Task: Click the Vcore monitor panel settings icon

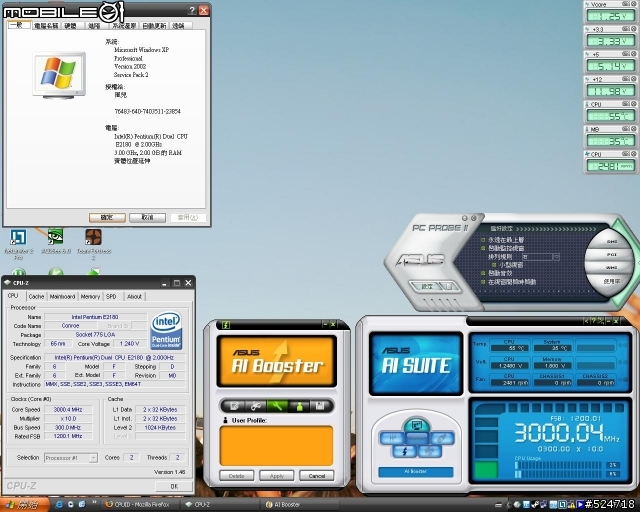Action: pyautogui.click(x=626, y=4)
